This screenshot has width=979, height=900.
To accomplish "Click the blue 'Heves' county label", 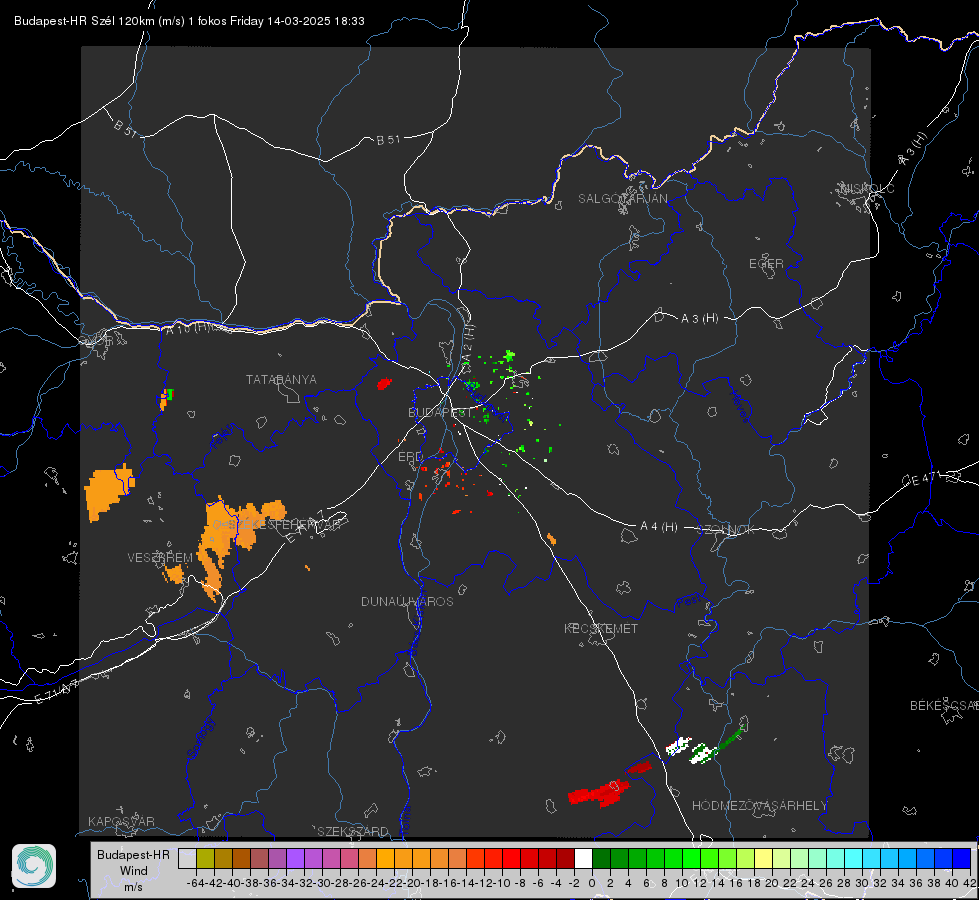I will point(740,406).
